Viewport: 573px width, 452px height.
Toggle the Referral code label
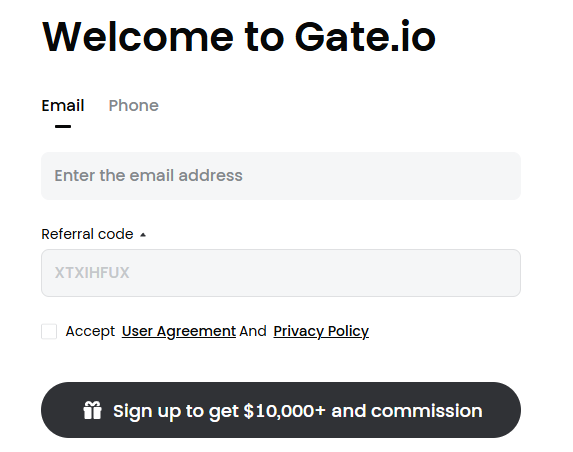coord(87,234)
